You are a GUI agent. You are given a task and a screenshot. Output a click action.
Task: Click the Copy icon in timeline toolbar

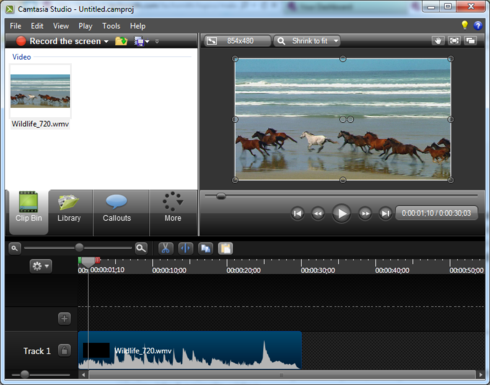click(206, 248)
